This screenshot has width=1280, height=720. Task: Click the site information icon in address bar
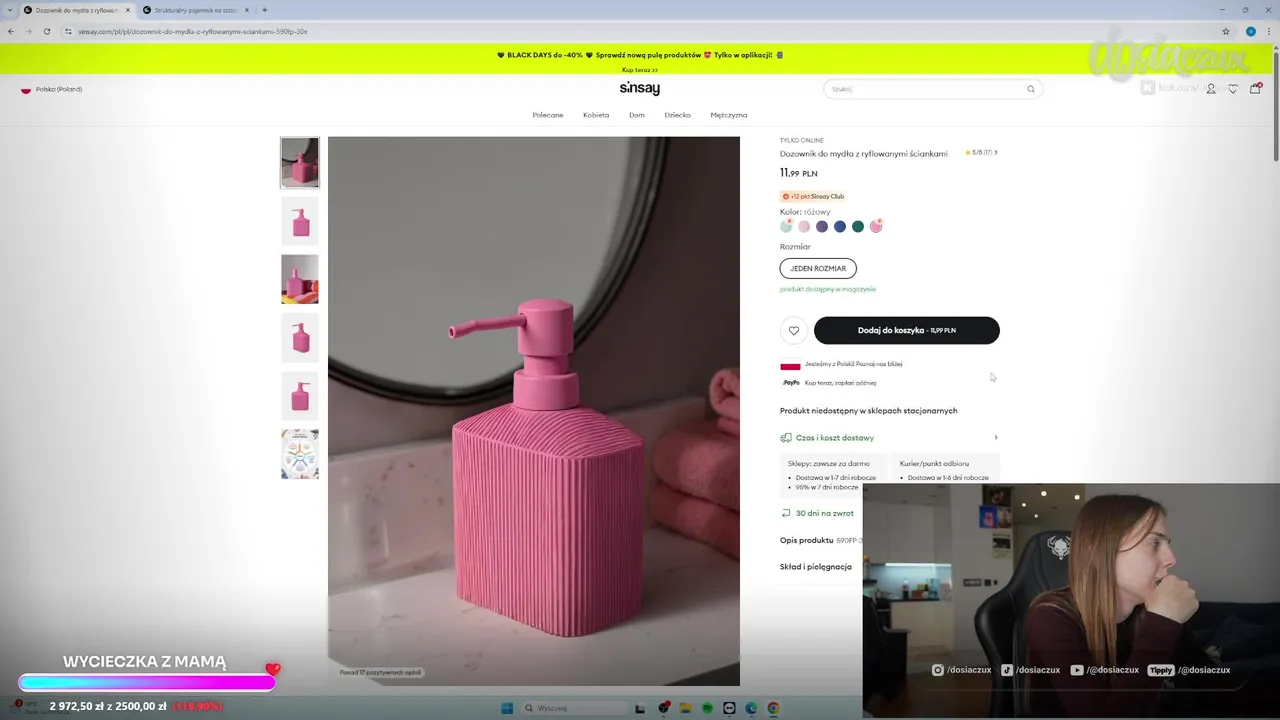(68, 31)
